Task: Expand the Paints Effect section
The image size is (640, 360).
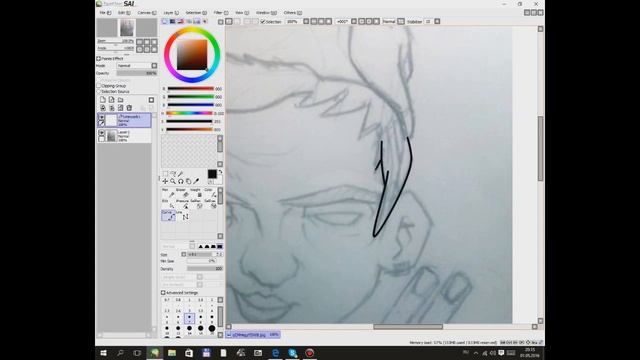Action: coord(98,58)
